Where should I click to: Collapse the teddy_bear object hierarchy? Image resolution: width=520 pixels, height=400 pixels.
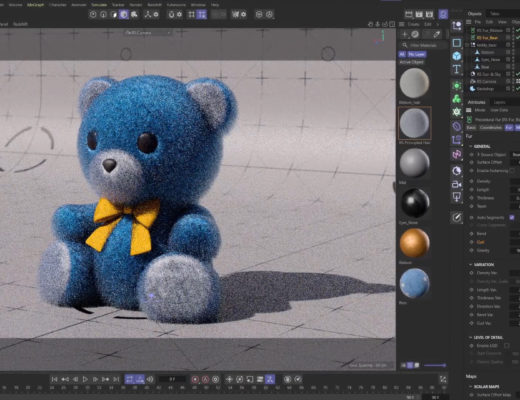click(467, 45)
